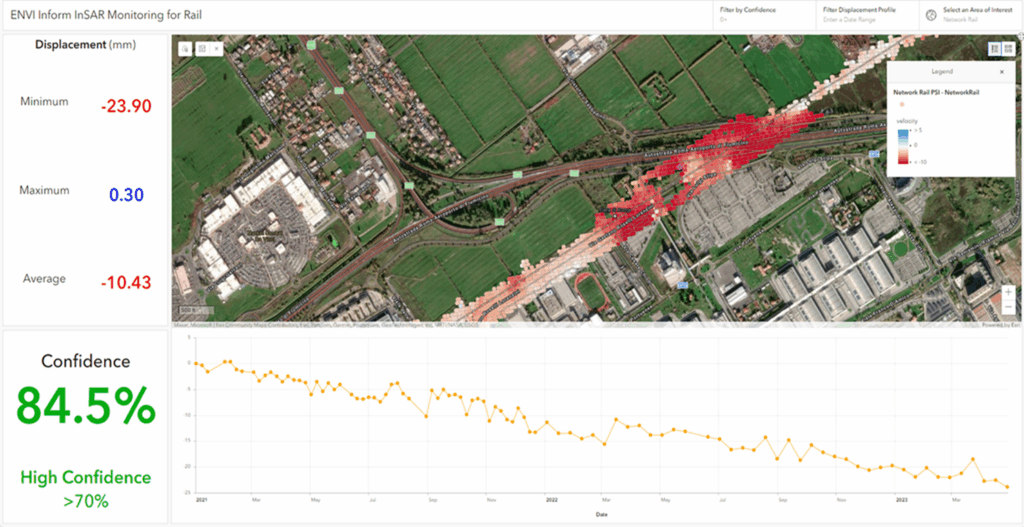Click the last data point on chart
The width and height of the screenshot is (1024, 527).
[x=1007, y=487]
